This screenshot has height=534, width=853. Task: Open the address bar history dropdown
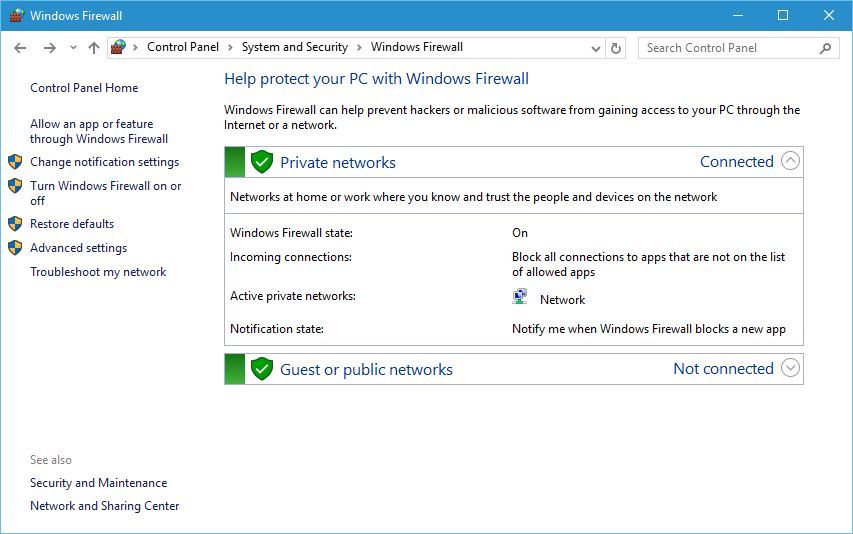pos(595,48)
